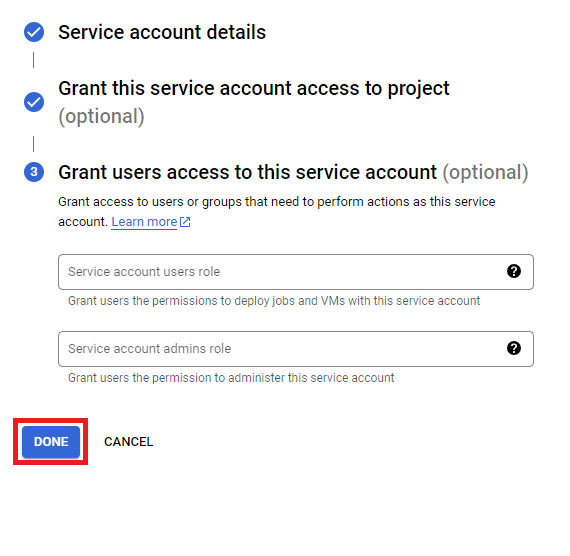570x556 pixels.
Task: Focus the Service account users role field
Action: coord(296,272)
